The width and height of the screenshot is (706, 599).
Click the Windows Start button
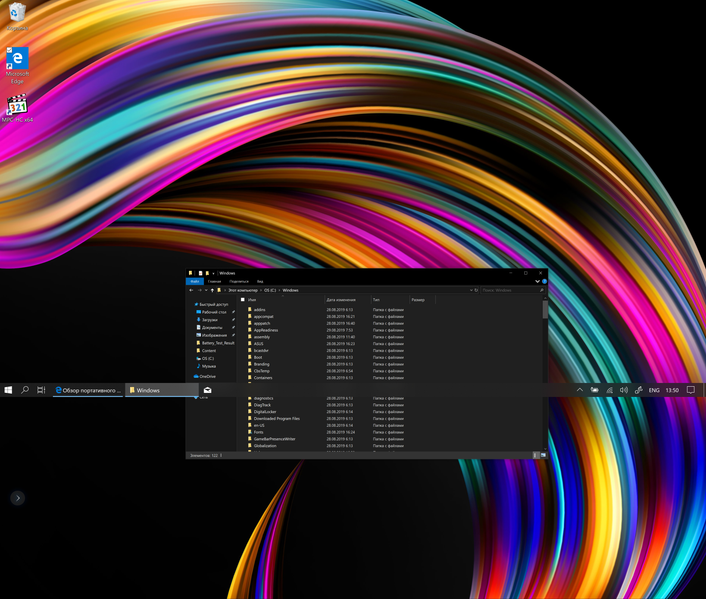(9, 390)
